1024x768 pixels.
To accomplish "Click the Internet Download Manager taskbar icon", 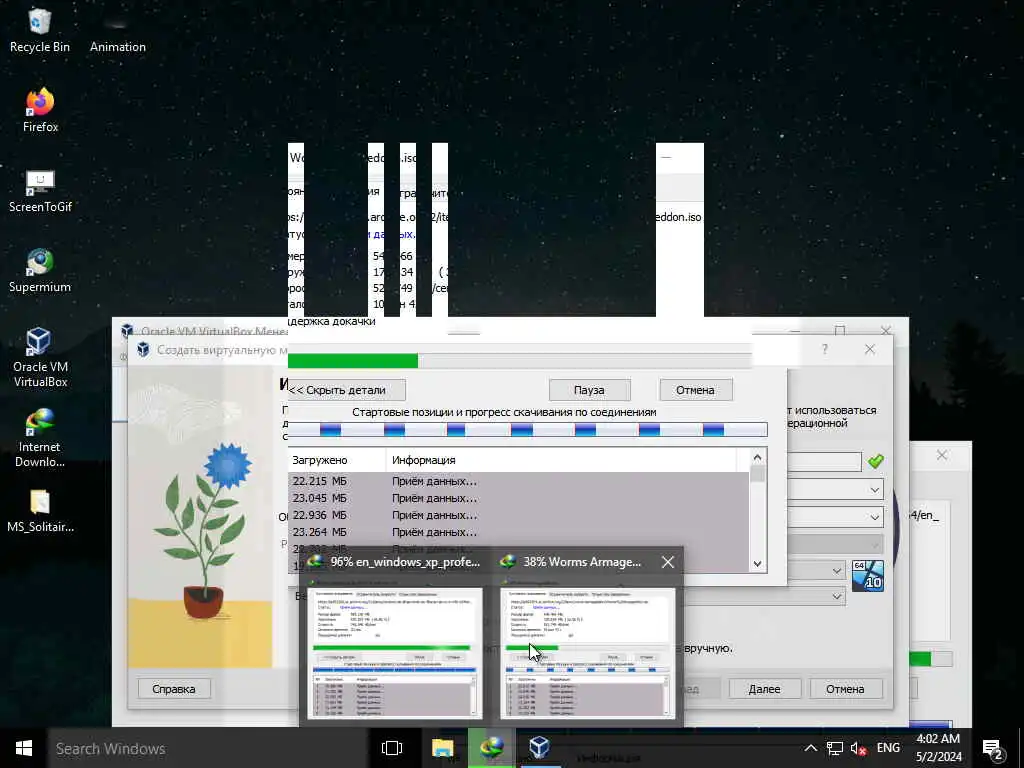I will coord(491,748).
